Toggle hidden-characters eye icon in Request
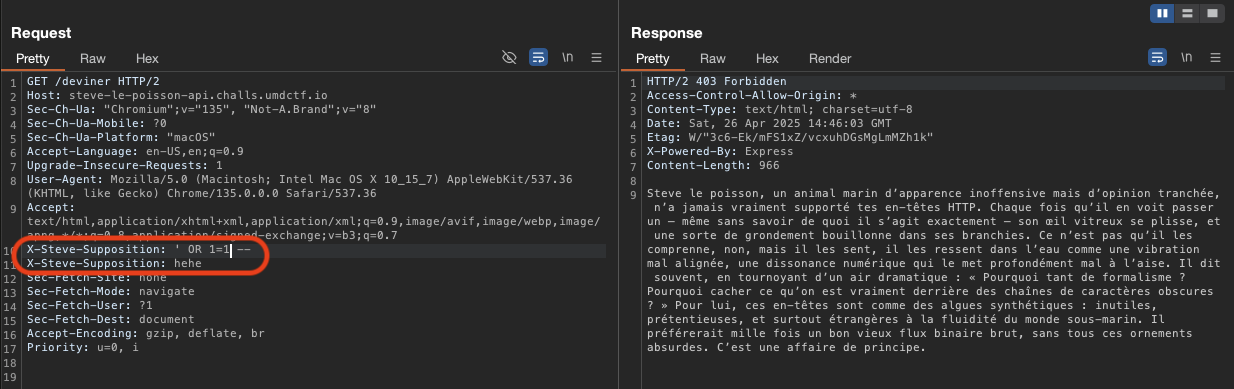 pos(509,58)
